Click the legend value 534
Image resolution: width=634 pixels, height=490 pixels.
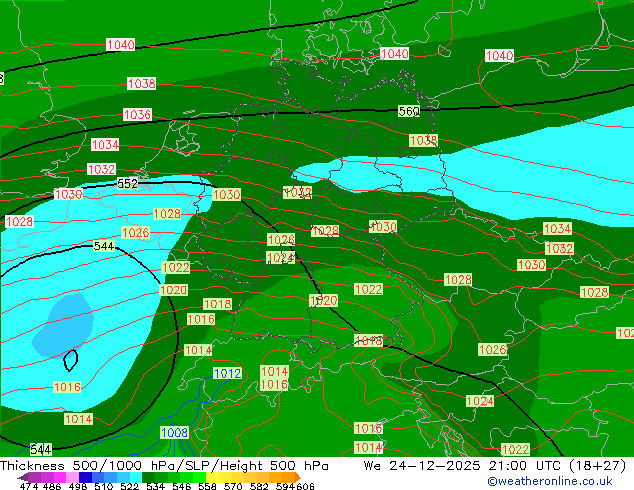click(155, 486)
